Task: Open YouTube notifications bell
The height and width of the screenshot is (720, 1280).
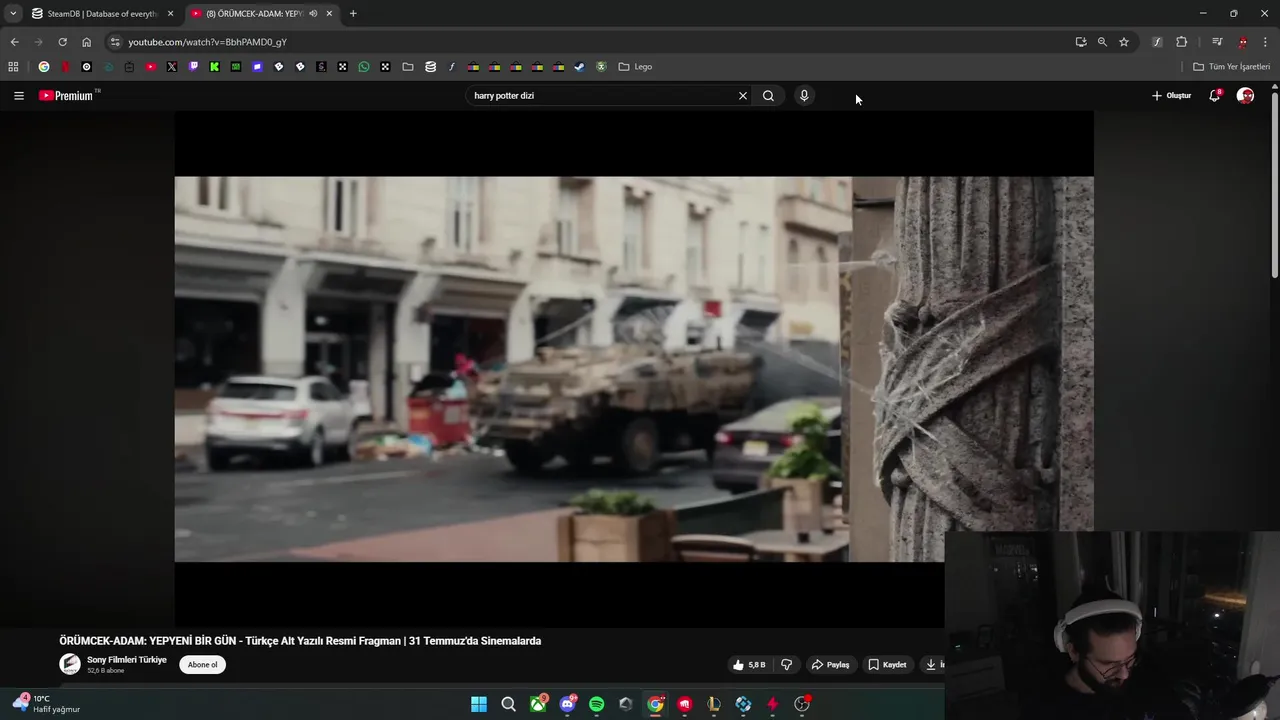Action: pyautogui.click(x=1215, y=96)
